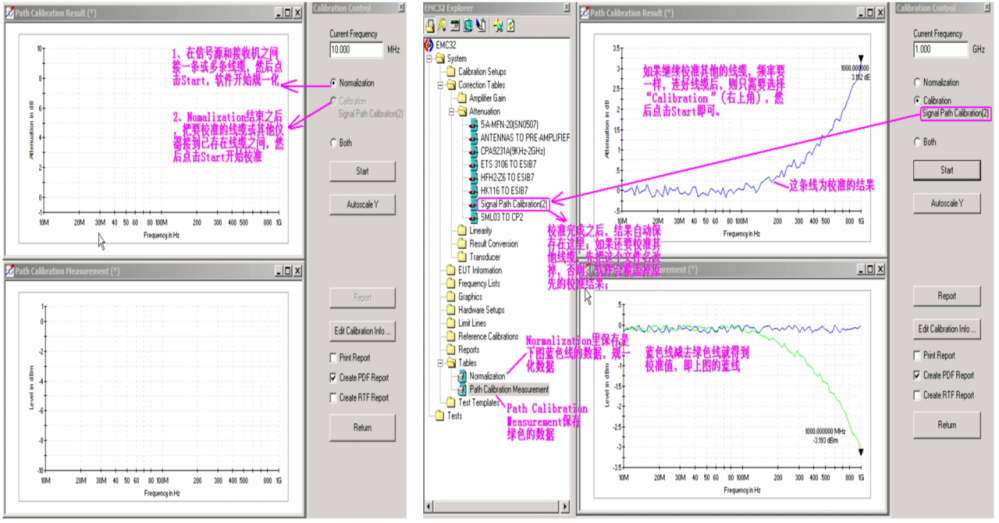
Task: Click the Normalization table icon under Tables
Action: (463, 376)
